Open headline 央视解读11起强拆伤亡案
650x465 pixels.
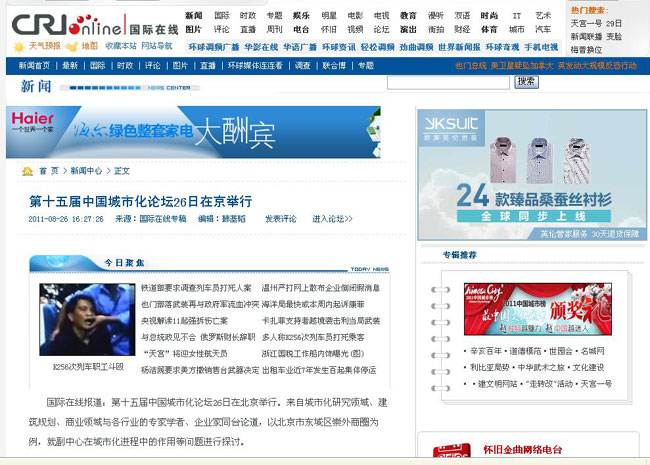184,321
